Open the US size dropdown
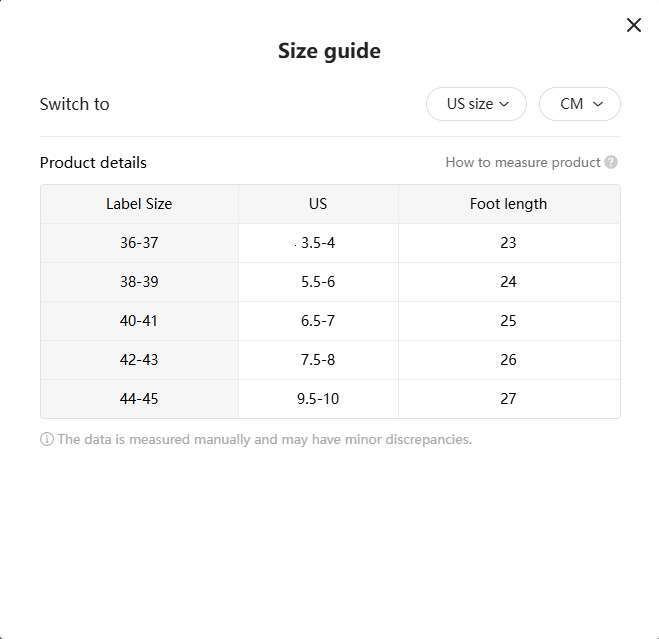The height and width of the screenshot is (639, 659). pos(476,104)
